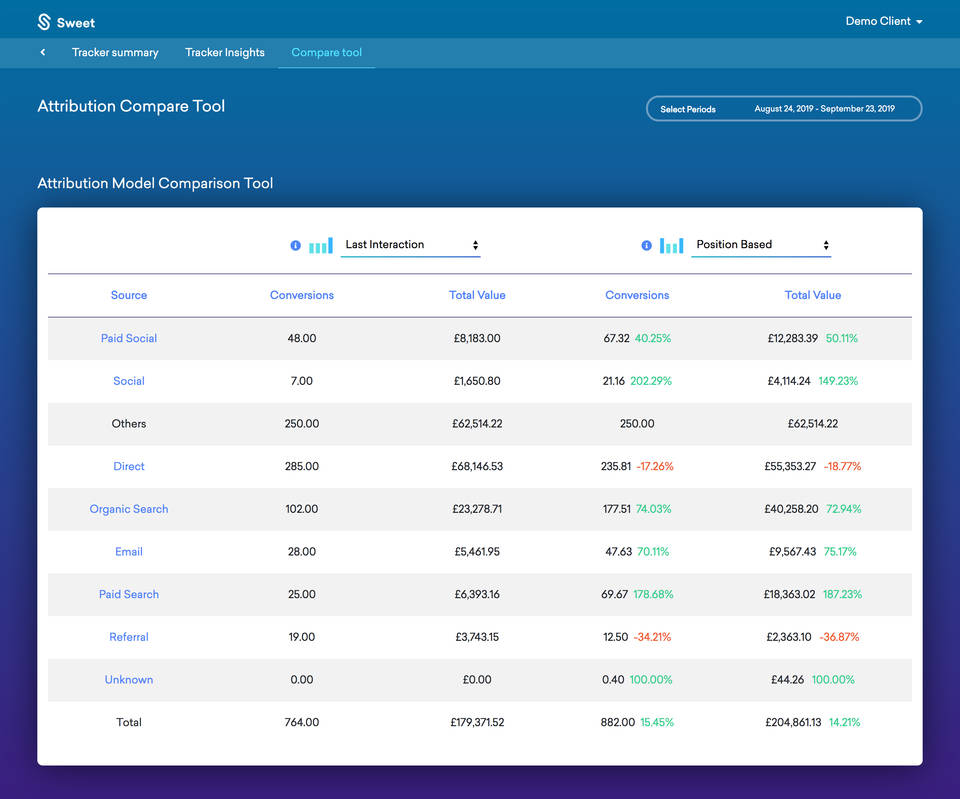The width and height of the screenshot is (960, 799).
Task: Click Last Interaction Total Value column header
Action: (x=477, y=295)
